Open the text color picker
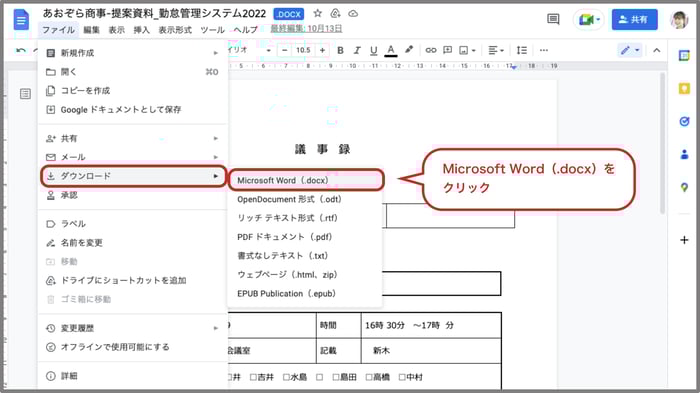Viewport: 700px width, 393px height. [x=391, y=50]
